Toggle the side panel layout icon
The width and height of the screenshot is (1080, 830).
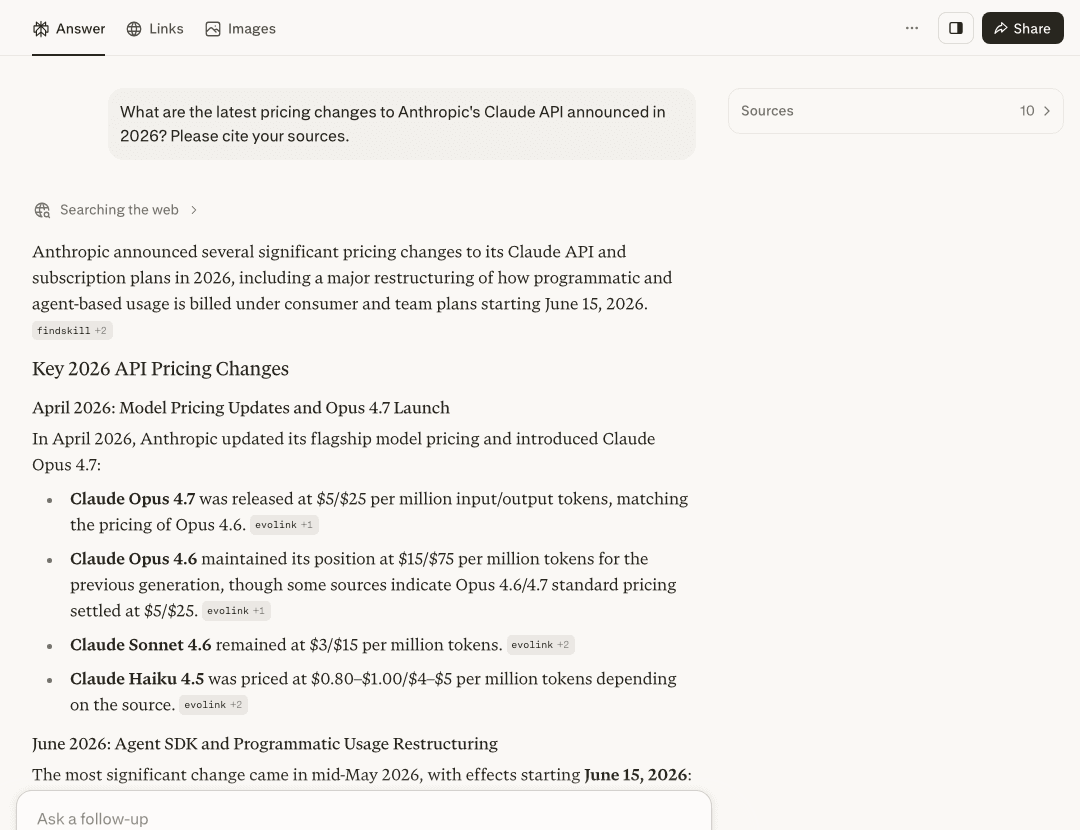click(x=956, y=28)
